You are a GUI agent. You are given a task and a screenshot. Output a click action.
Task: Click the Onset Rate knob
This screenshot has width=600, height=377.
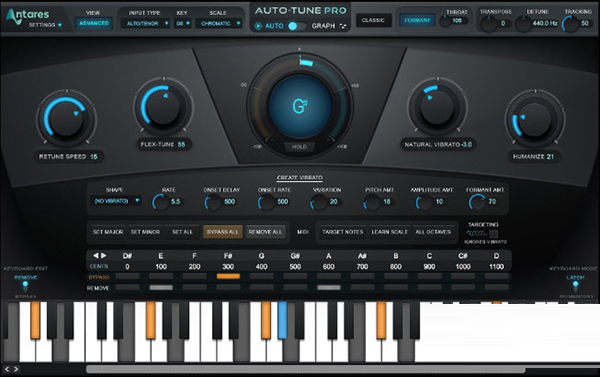(x=267, y=202)
